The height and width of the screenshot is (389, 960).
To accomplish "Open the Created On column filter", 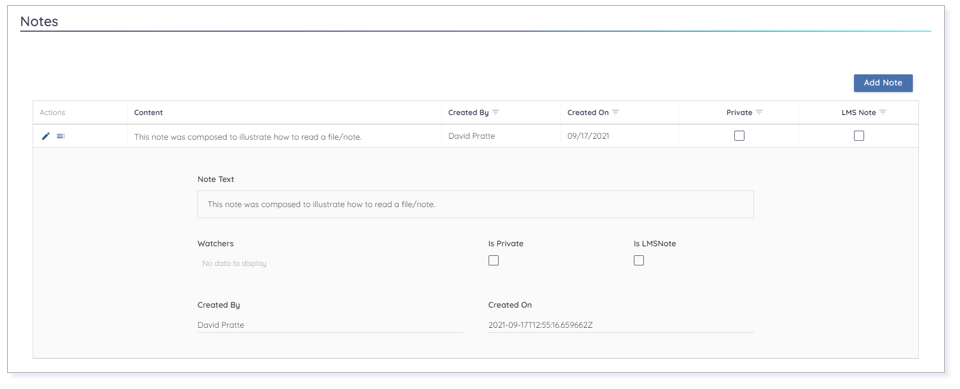I will (615, 113).
